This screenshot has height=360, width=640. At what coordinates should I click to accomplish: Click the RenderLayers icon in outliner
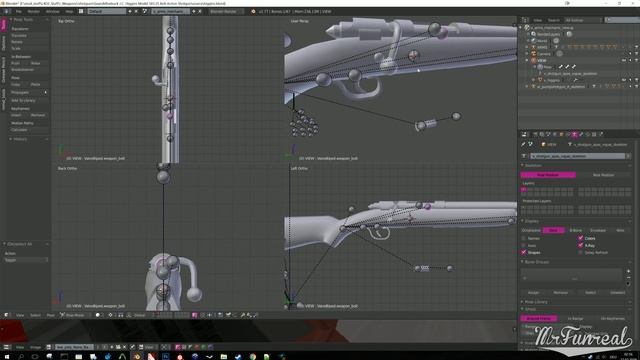pos(533,34)
